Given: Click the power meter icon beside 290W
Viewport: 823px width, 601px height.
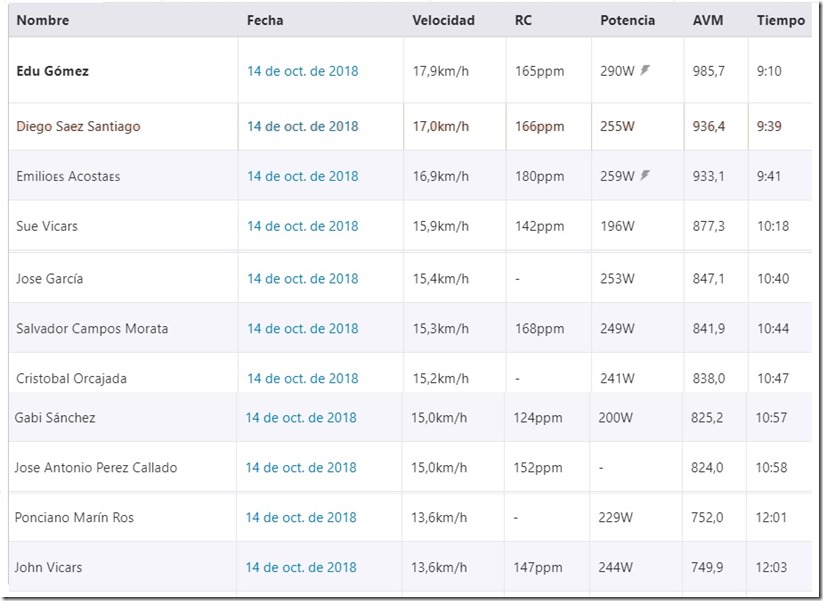Looking at the screenshot, I should (x=645, y=70).
